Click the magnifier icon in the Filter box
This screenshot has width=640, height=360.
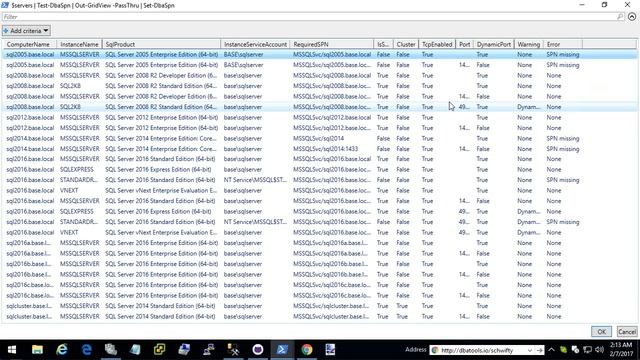(x=620, y=17)
